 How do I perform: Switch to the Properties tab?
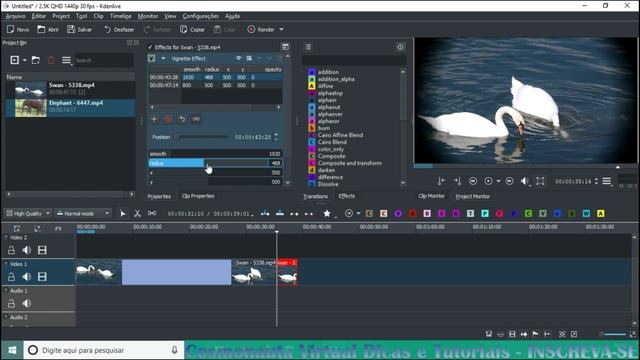pyautogui.click(x=159, y=196)
